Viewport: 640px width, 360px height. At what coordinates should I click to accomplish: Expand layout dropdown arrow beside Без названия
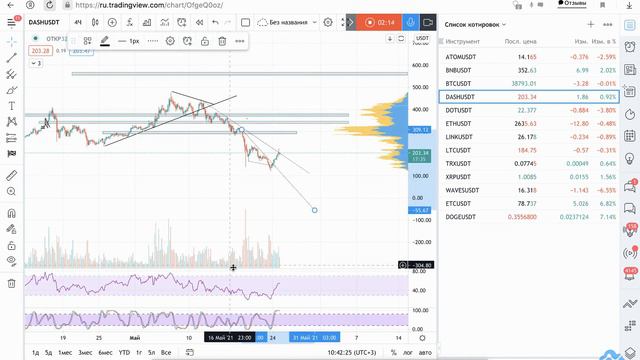coord(315,22)
